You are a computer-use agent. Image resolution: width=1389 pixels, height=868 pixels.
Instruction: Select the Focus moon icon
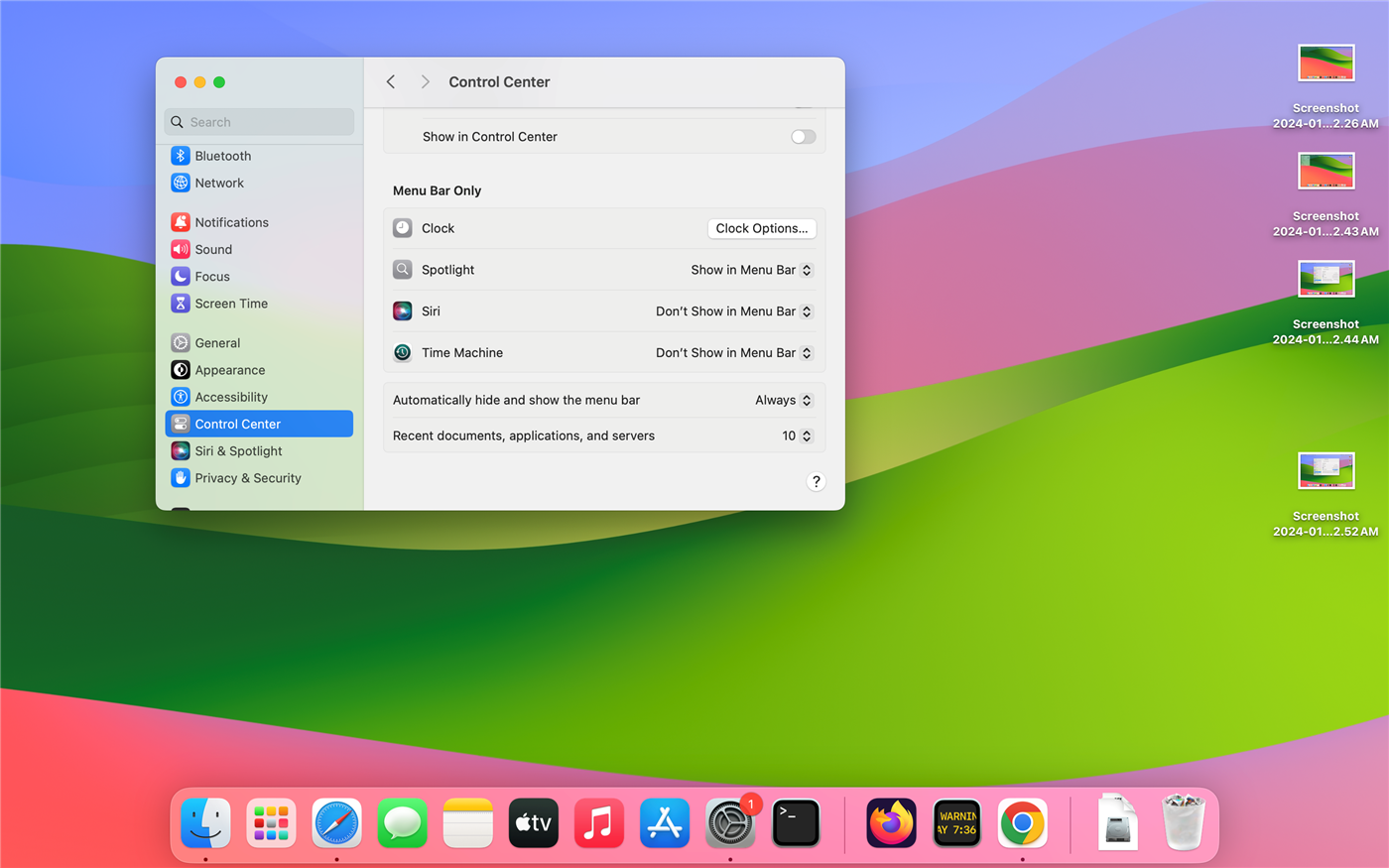[181, 277]
